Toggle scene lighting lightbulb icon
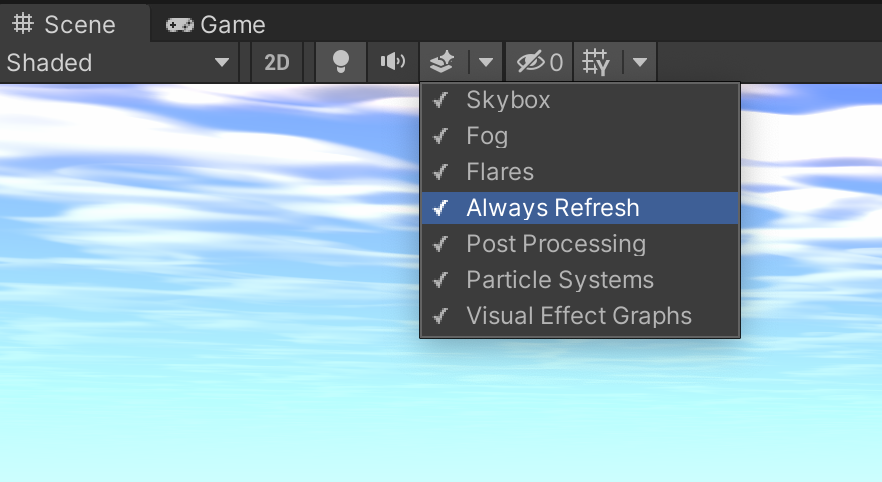The width and height of the screenshot is (882, 482). 341,63
